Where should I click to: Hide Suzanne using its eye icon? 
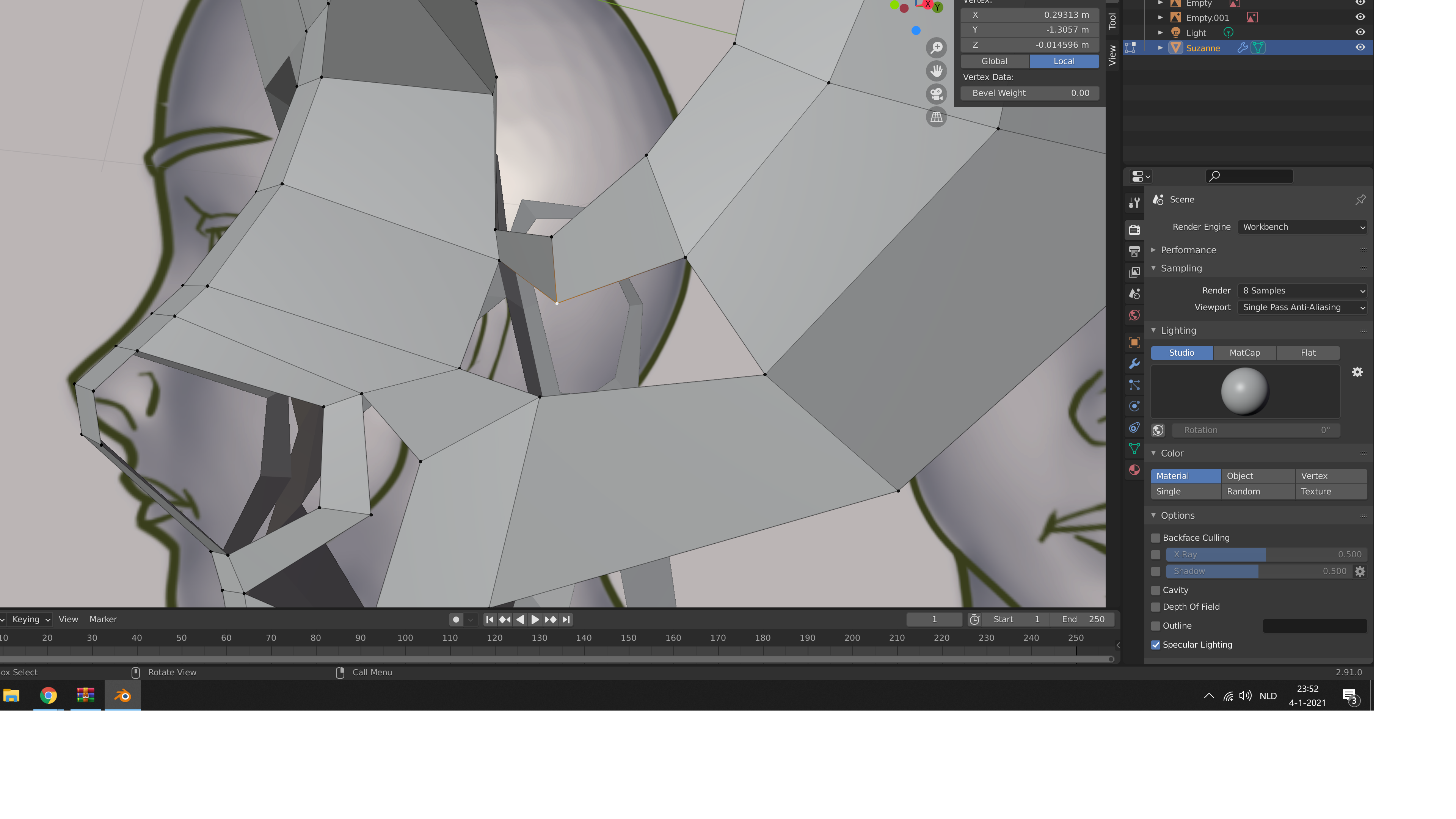point(1360,47)
